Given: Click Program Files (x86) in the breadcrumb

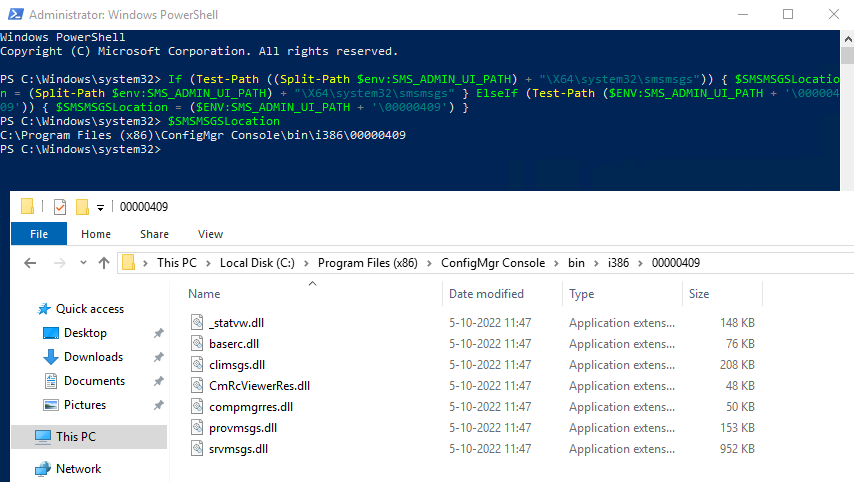Looking at the screenshot, I should [x=368, y=263].
